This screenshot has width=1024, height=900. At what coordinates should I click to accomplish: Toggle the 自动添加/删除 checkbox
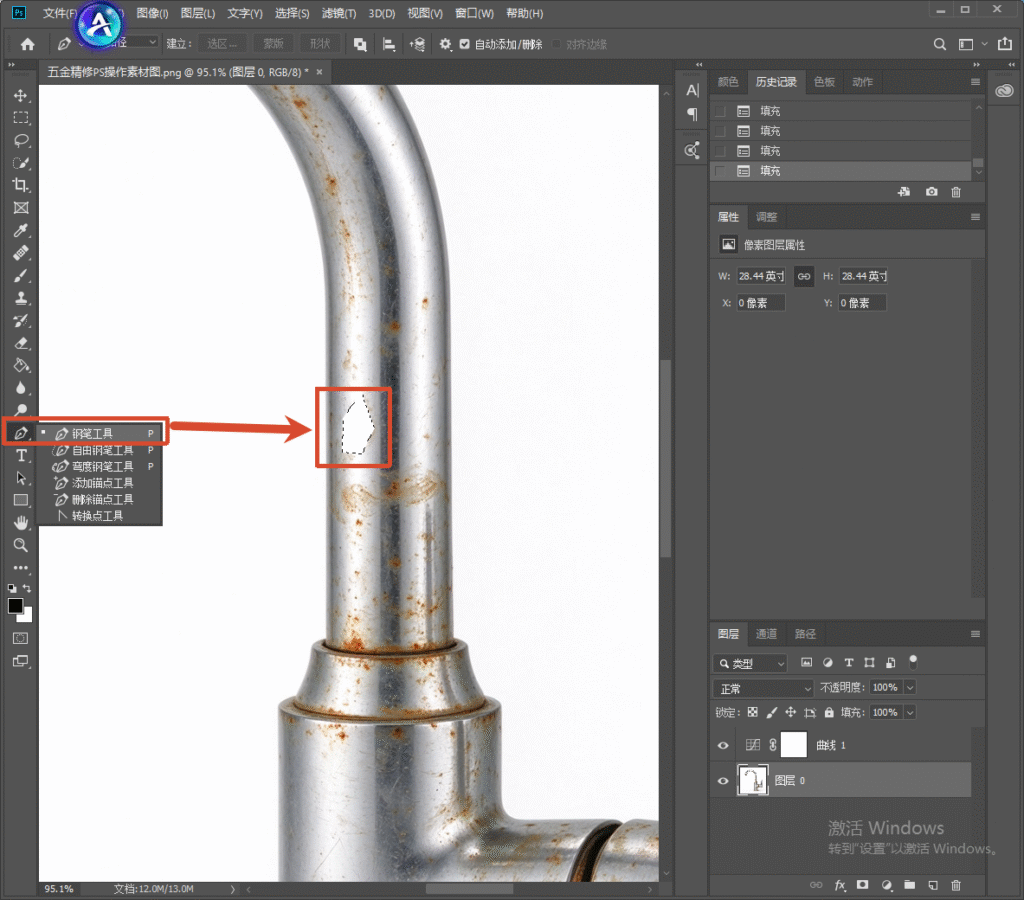coord(464,44)
